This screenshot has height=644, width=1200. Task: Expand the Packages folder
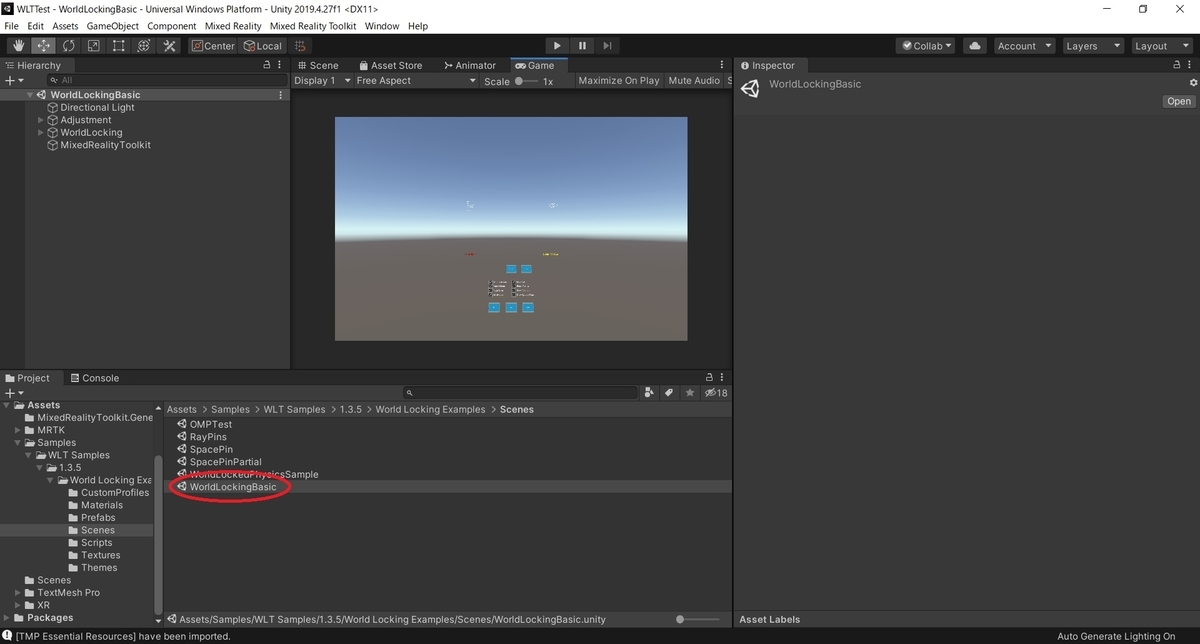coord(6,618)
